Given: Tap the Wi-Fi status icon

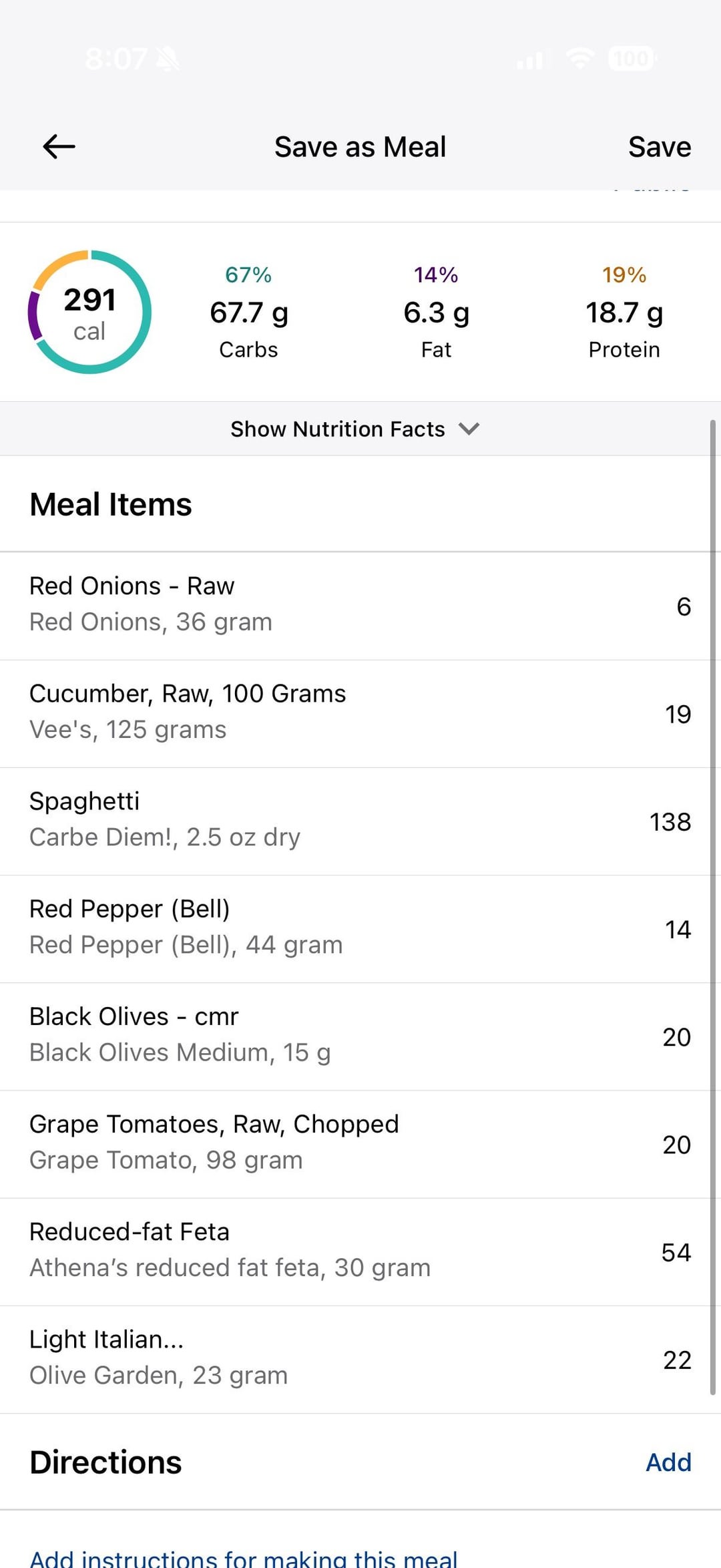Looking at the screenshot, I should pyautogui.click(x=580, y=59).
